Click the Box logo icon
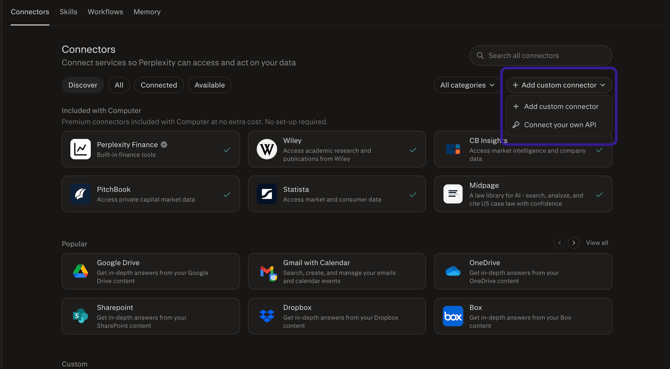This screenshot has height=369, width=670. click(453, 316)
